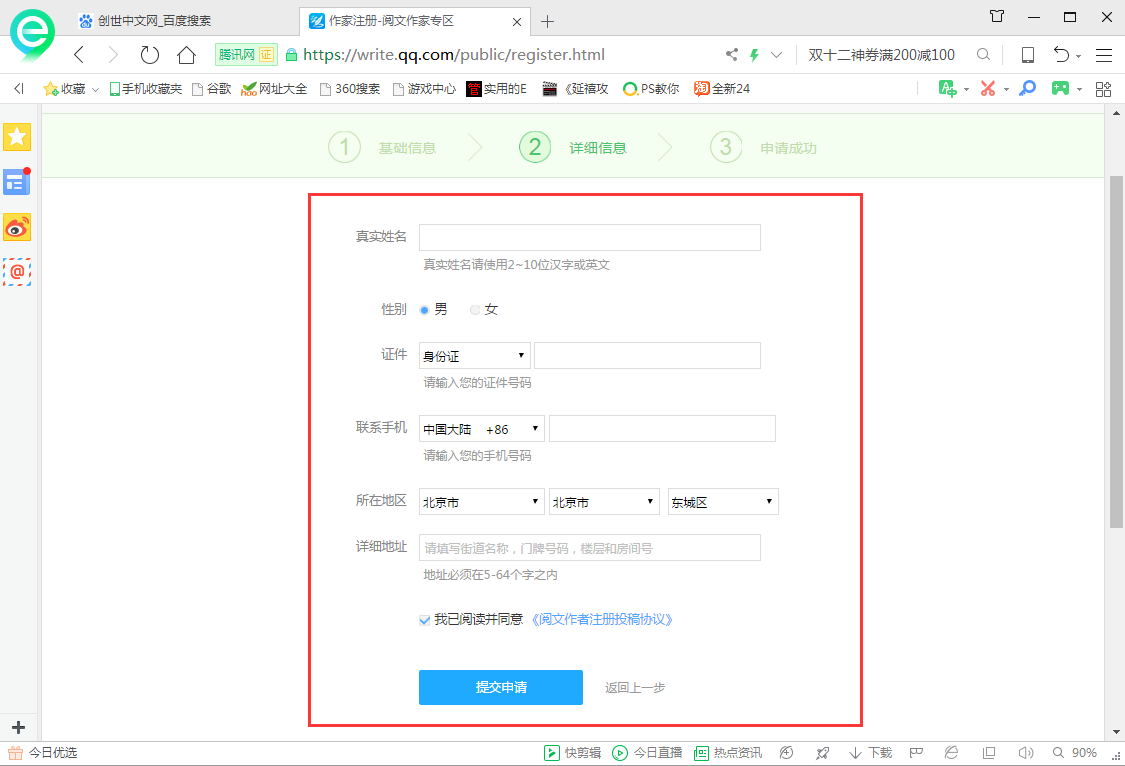Viewport: 1125px width, 766px height.
Task: Open the translate icon on the toolbar
Action: [x=946, y=88]
